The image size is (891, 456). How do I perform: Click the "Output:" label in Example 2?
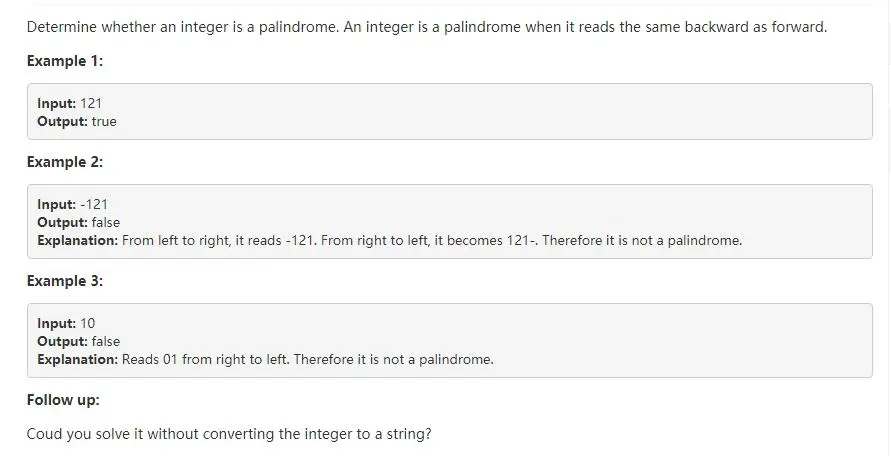point(63,222)
